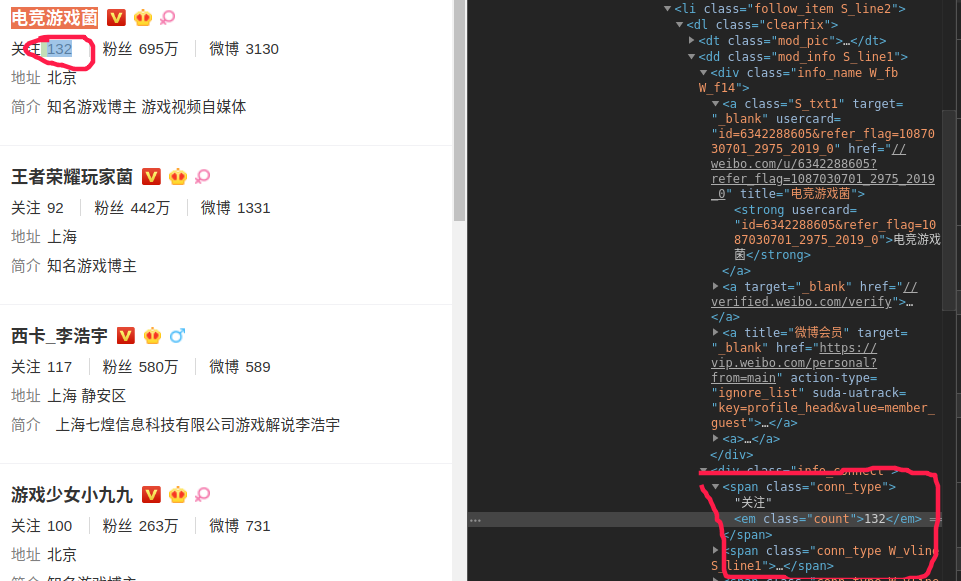This screenshot has height=581, width=961.
Task: Collapse the span conn_type 关注 node
Action: (715, 487)
